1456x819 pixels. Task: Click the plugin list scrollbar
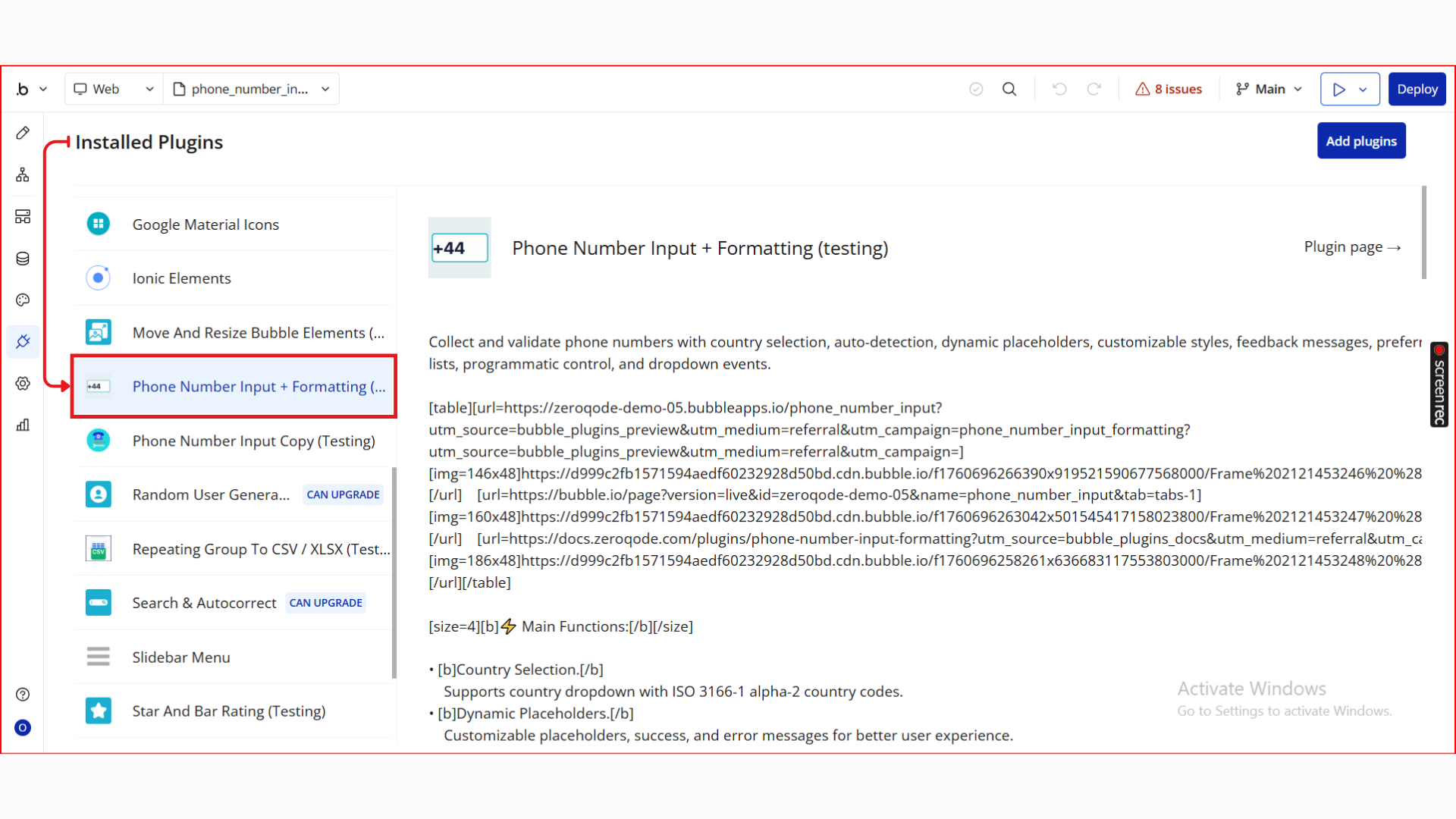click(x=394, y=573)
